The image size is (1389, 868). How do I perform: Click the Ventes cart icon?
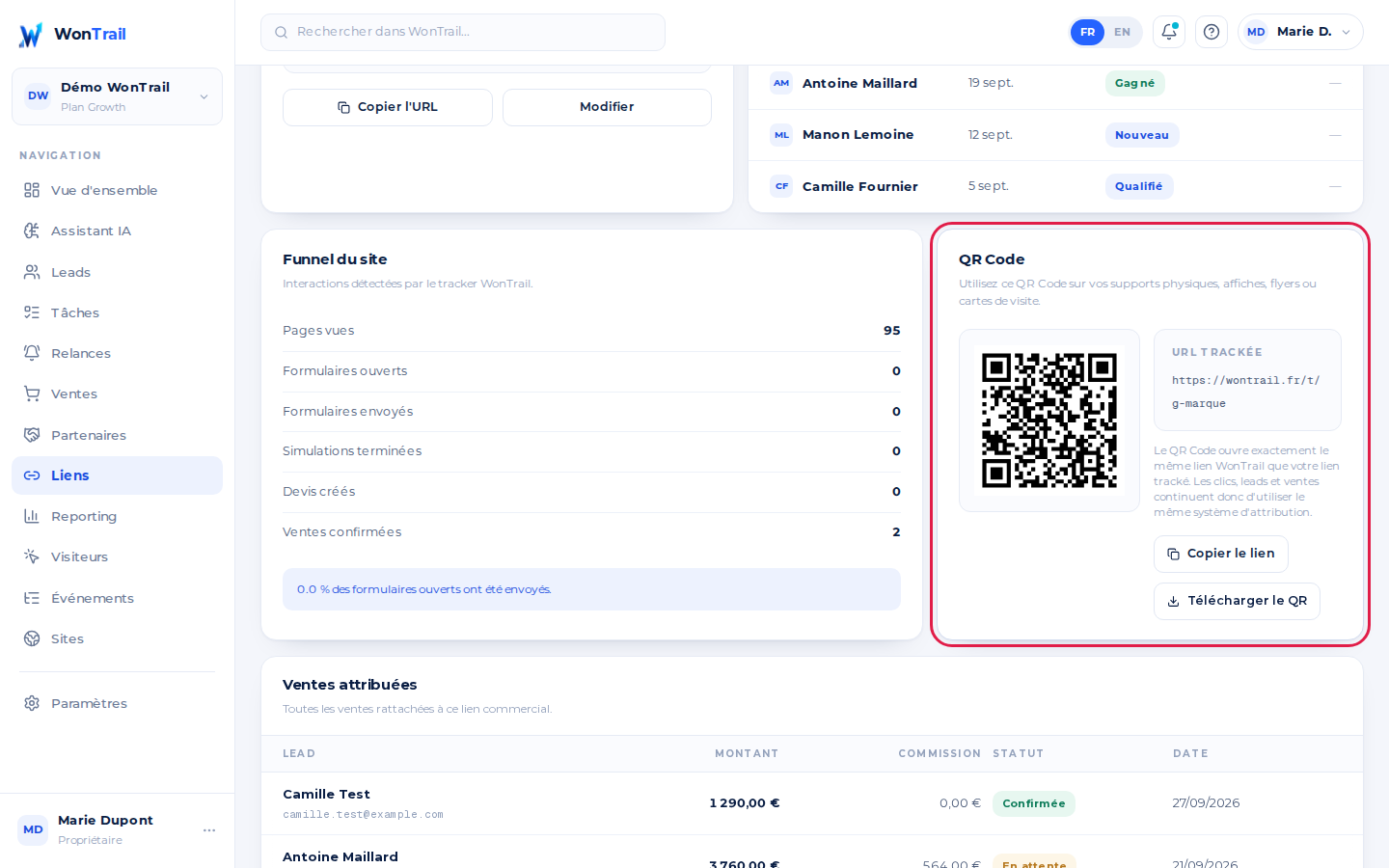pyautogui.click(x=32, y=393)
